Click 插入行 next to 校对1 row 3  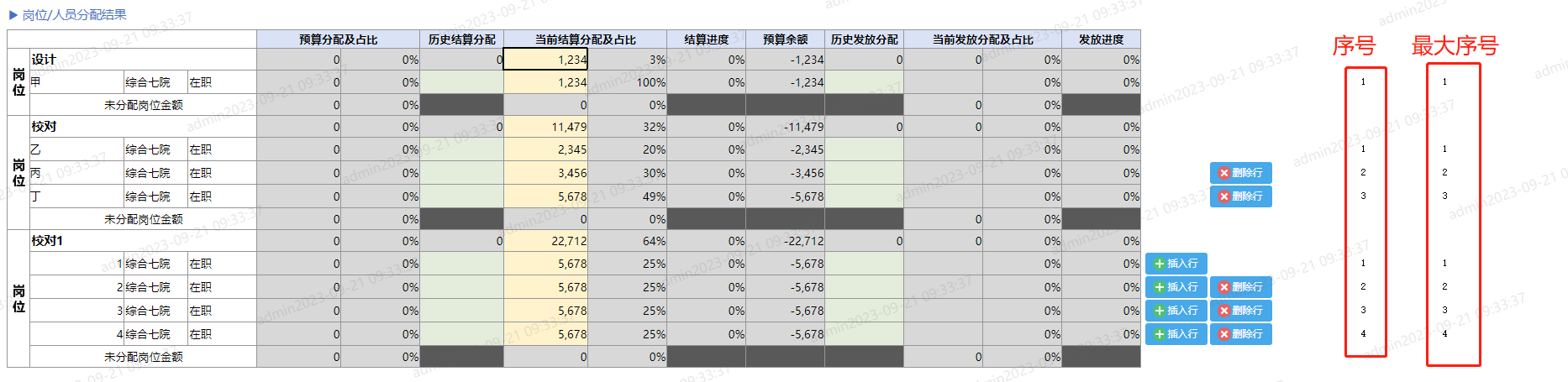[x=1176, y=311]
